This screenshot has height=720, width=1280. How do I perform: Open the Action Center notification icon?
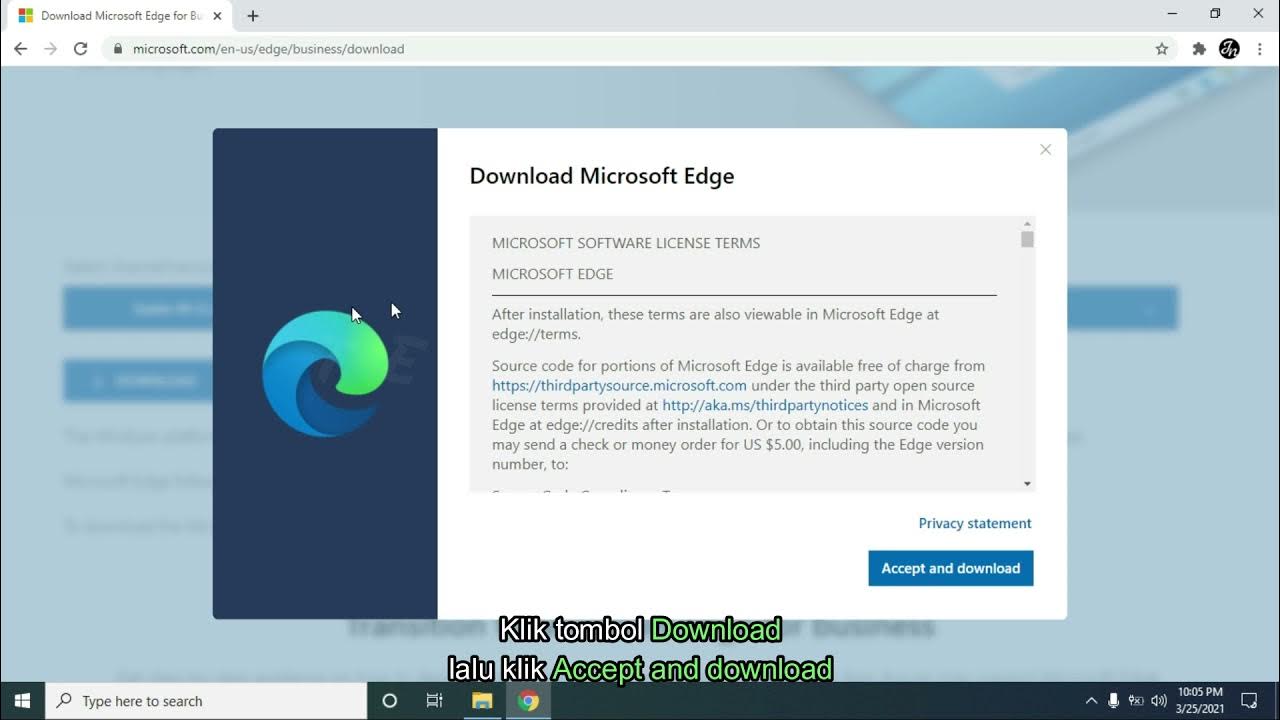tap(1249, 701)
